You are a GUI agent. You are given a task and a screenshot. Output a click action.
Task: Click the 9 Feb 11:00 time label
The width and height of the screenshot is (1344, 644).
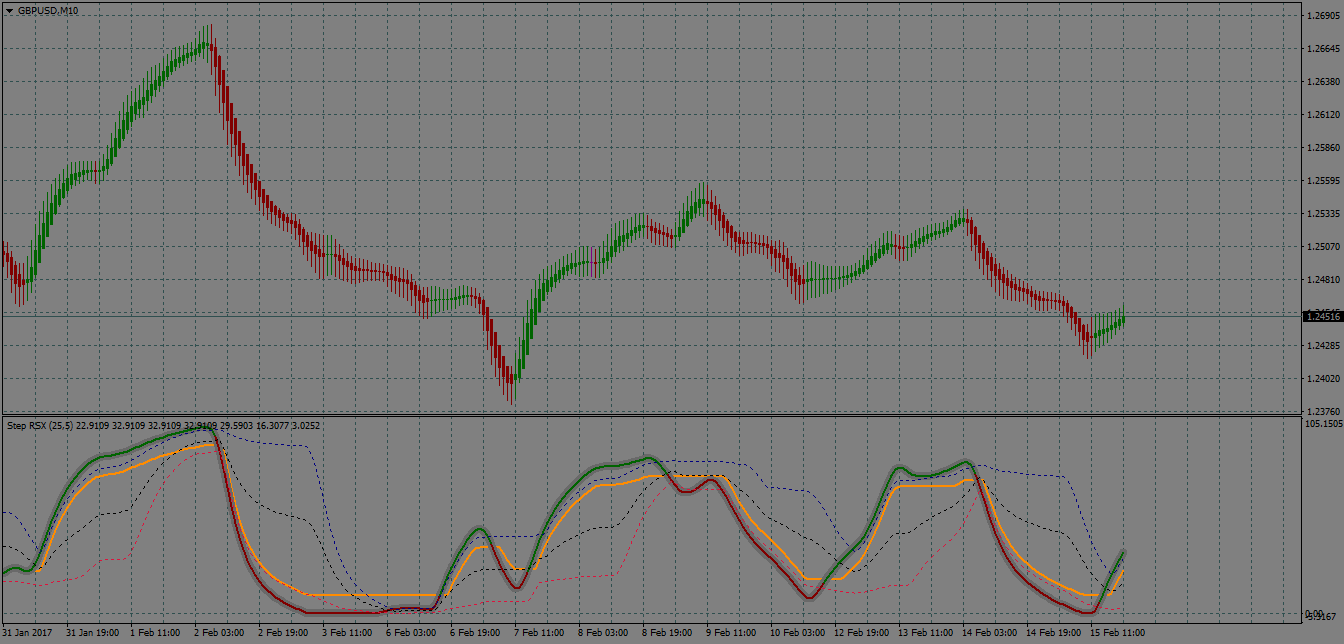731,633
